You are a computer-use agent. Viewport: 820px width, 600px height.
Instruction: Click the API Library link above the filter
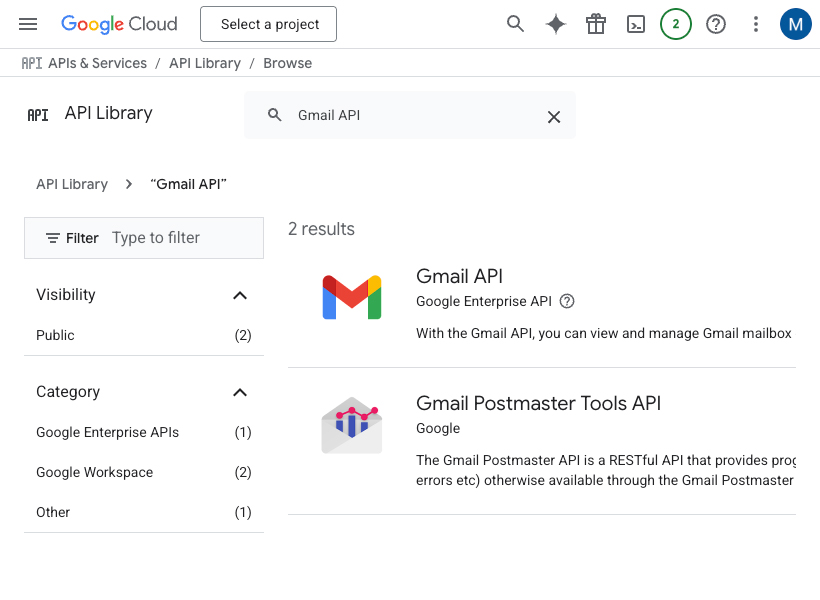point(72,184)
